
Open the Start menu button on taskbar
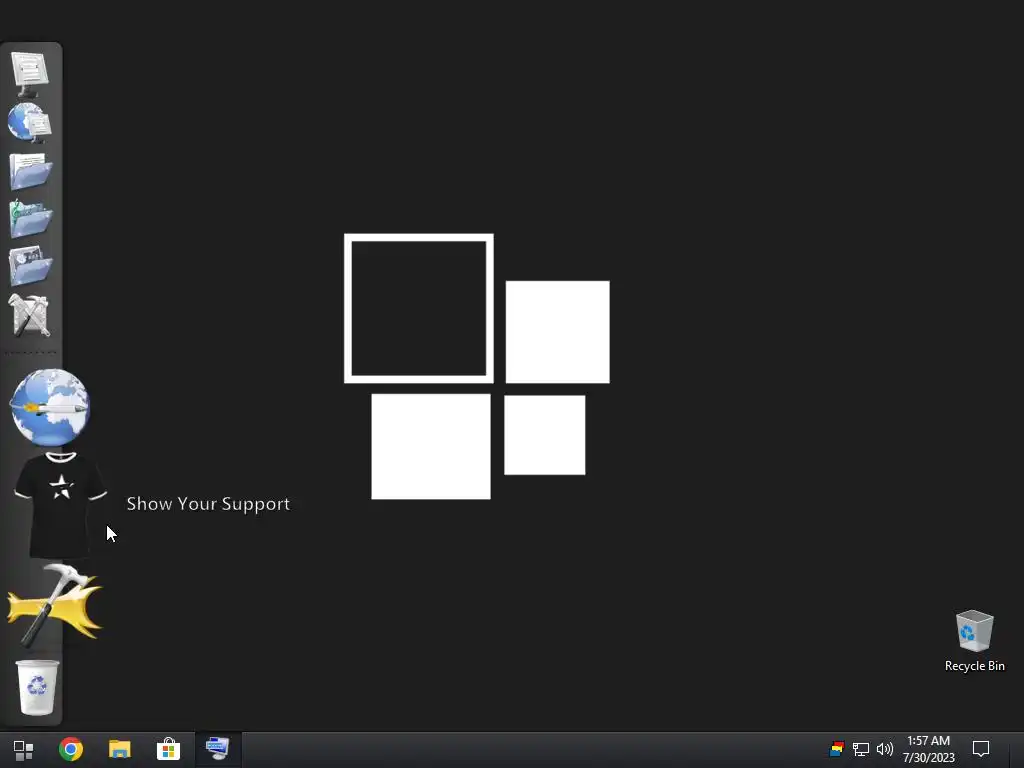(x=24, y=750)
